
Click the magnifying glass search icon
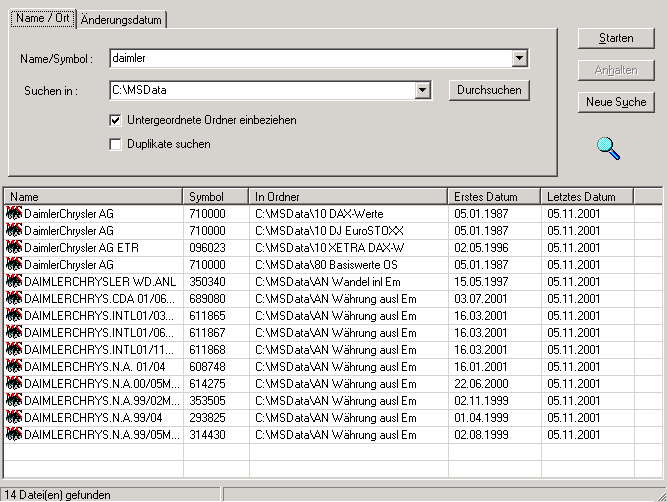pyautogui.click(x=608, y=148)
